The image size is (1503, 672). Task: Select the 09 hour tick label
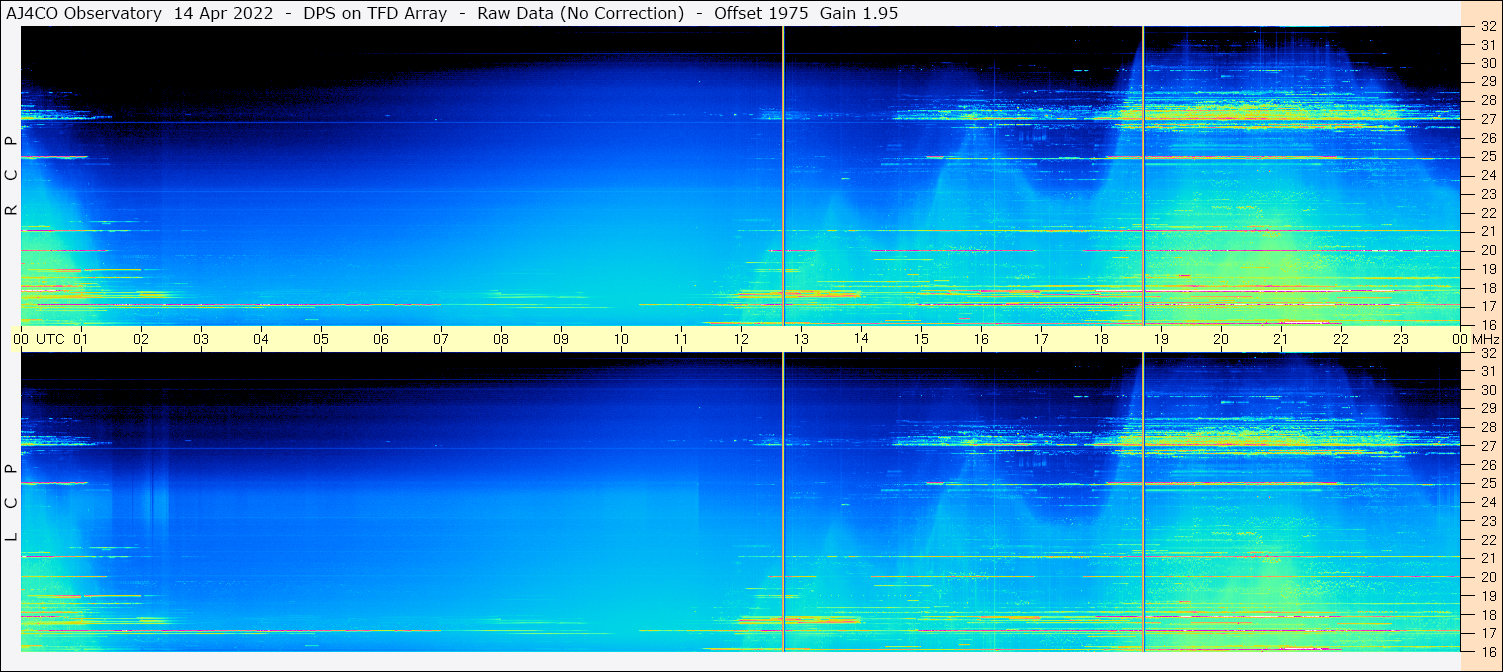click(561, 339)
